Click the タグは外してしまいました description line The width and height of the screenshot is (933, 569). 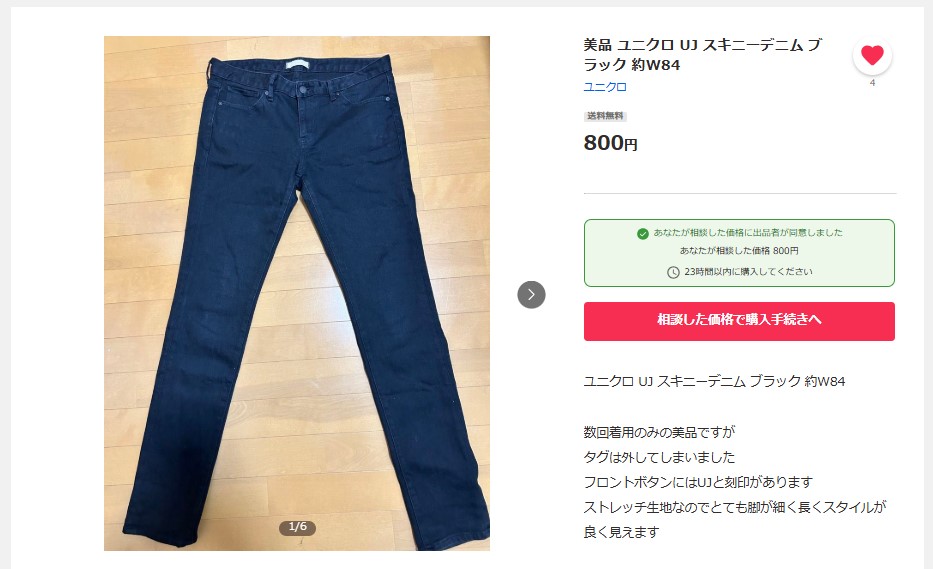tap(659, 457)
